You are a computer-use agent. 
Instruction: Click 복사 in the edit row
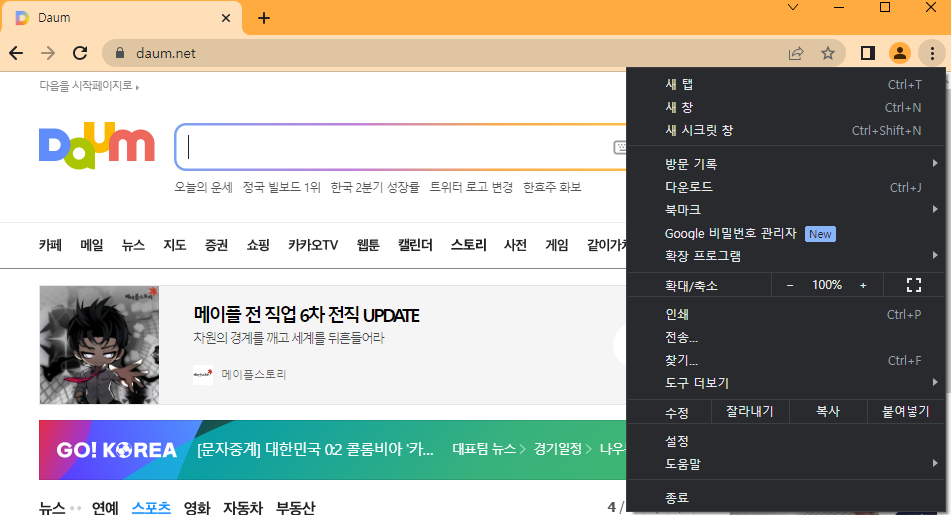coord(828,412)
